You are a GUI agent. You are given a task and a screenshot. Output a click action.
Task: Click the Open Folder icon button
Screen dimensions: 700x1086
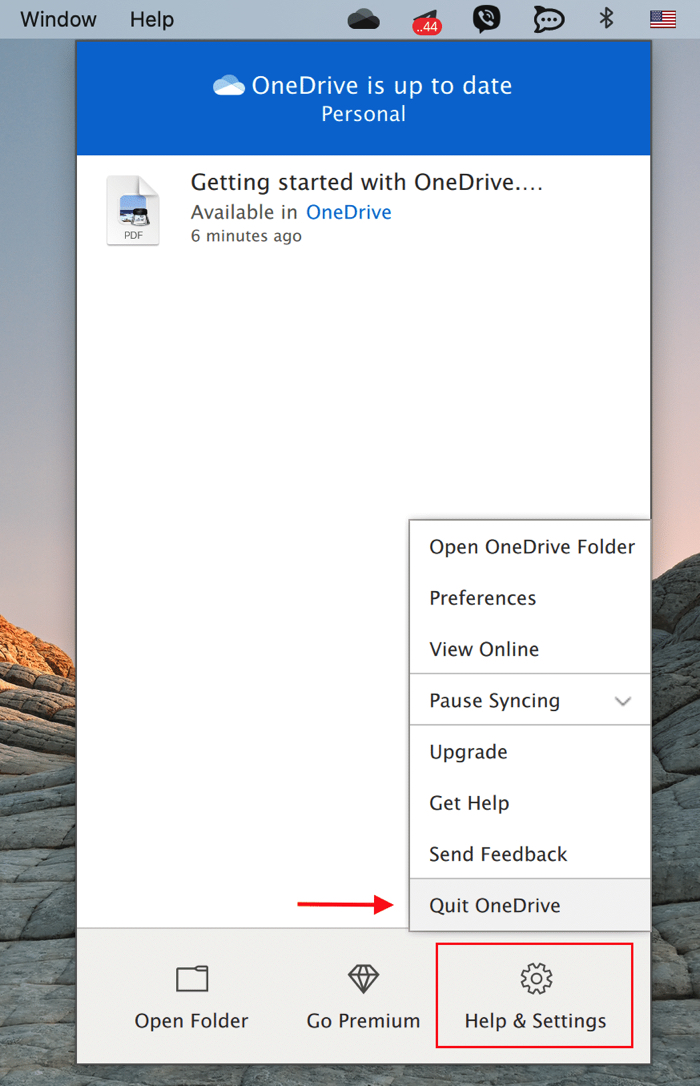pyautogui.click(x=192, y=978)
